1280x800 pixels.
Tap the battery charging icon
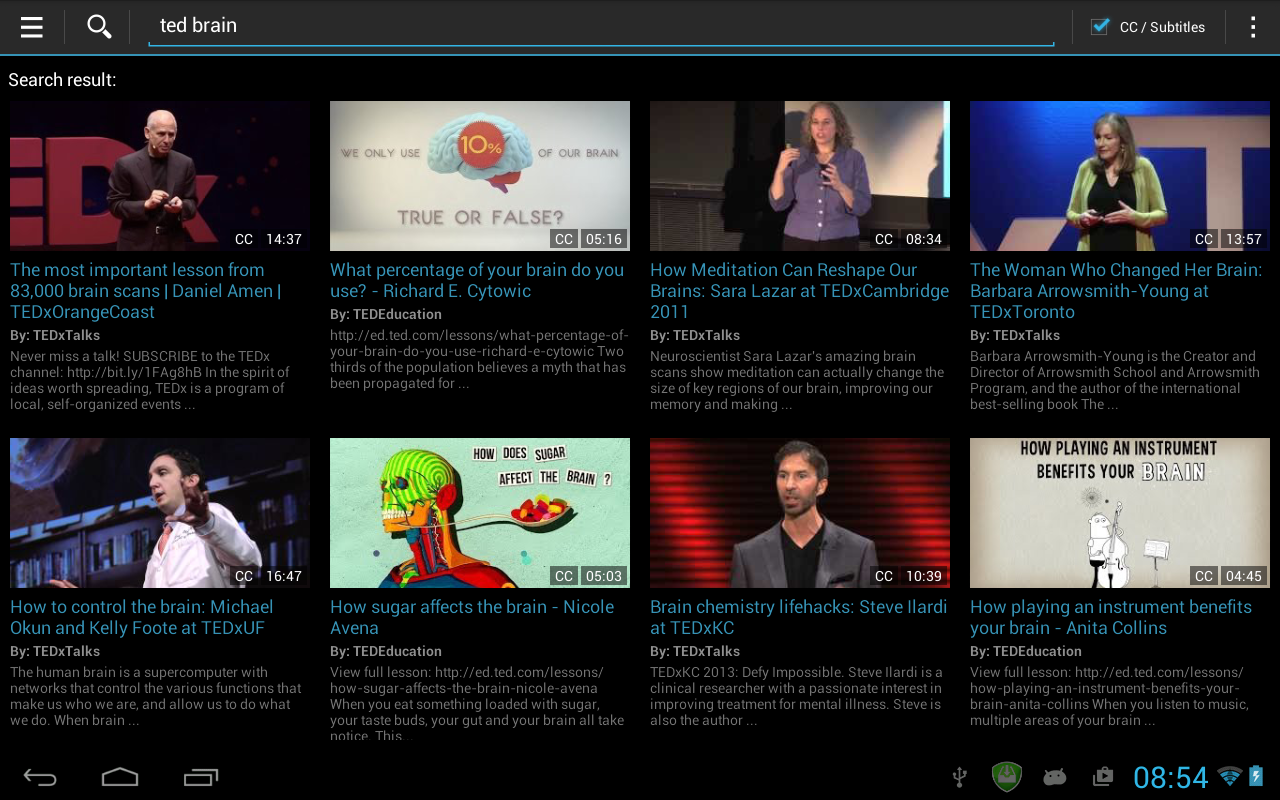click(1256, 776)
